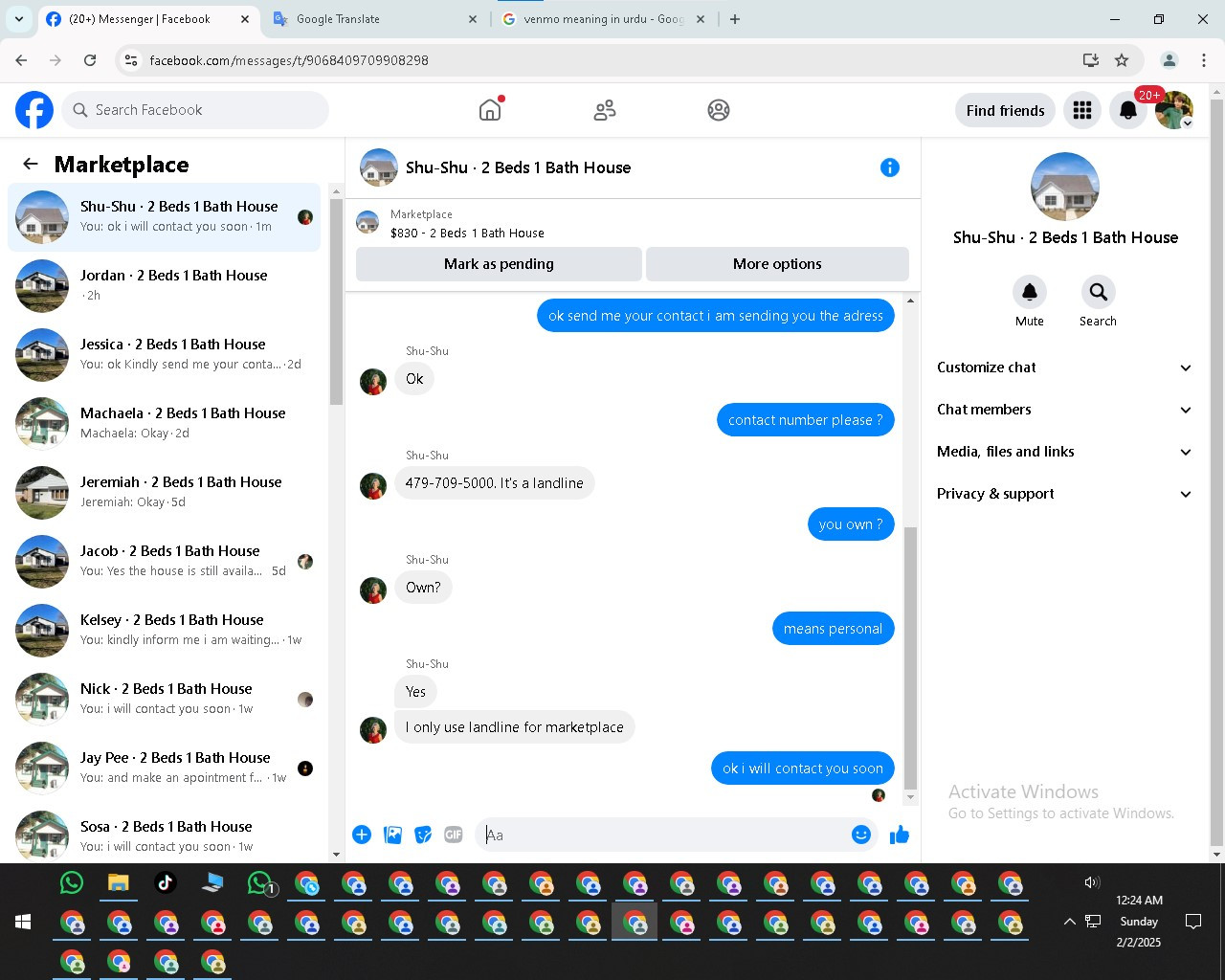Send a thumbs up like

(900, 835)
